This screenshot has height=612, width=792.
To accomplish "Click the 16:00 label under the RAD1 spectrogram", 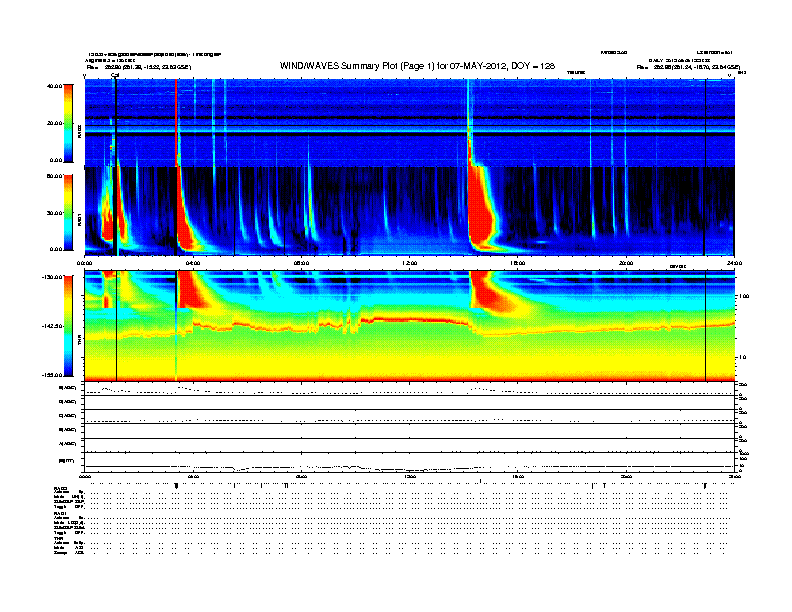I will (517, 263).
